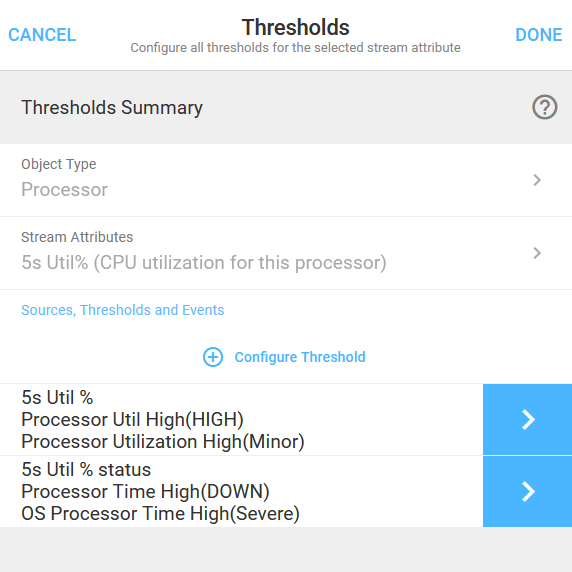Click the Thresholds page title
572x572 pixels.
[x=295, y=27]
